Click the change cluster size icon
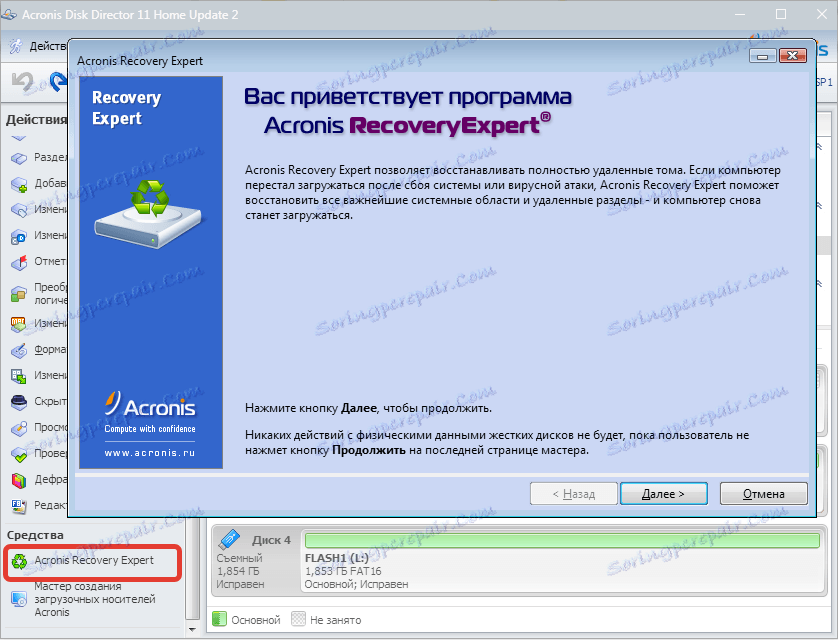The width and height of the screenshot is (838, 640). coord(19,376)
